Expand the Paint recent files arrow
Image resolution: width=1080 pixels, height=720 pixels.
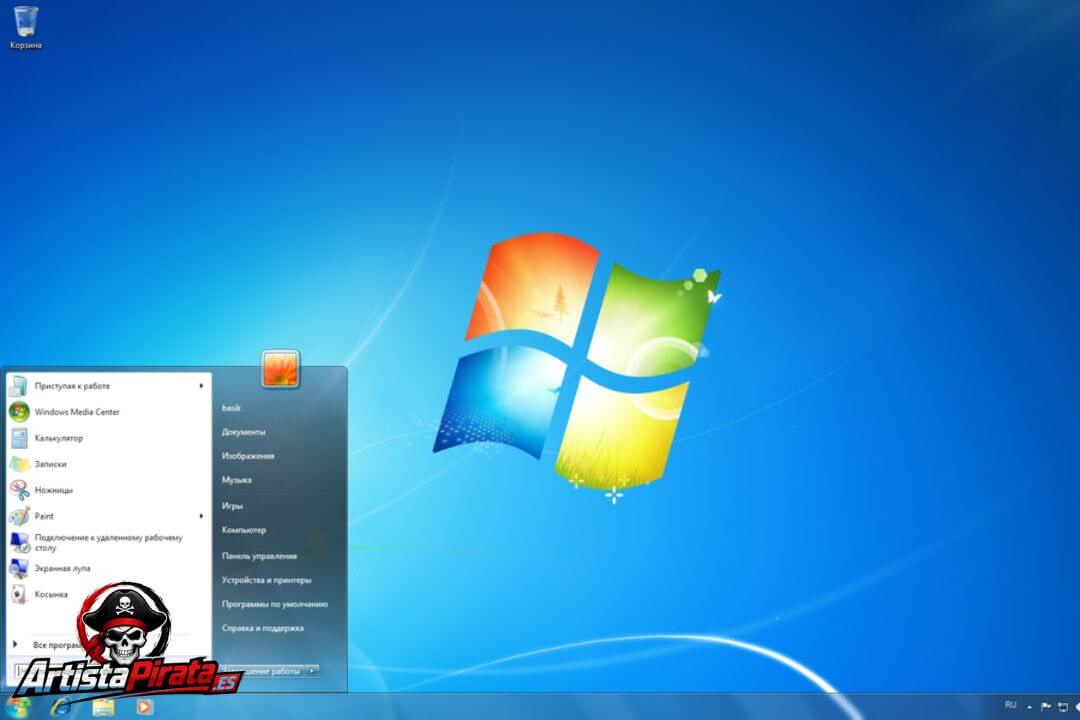201,516
